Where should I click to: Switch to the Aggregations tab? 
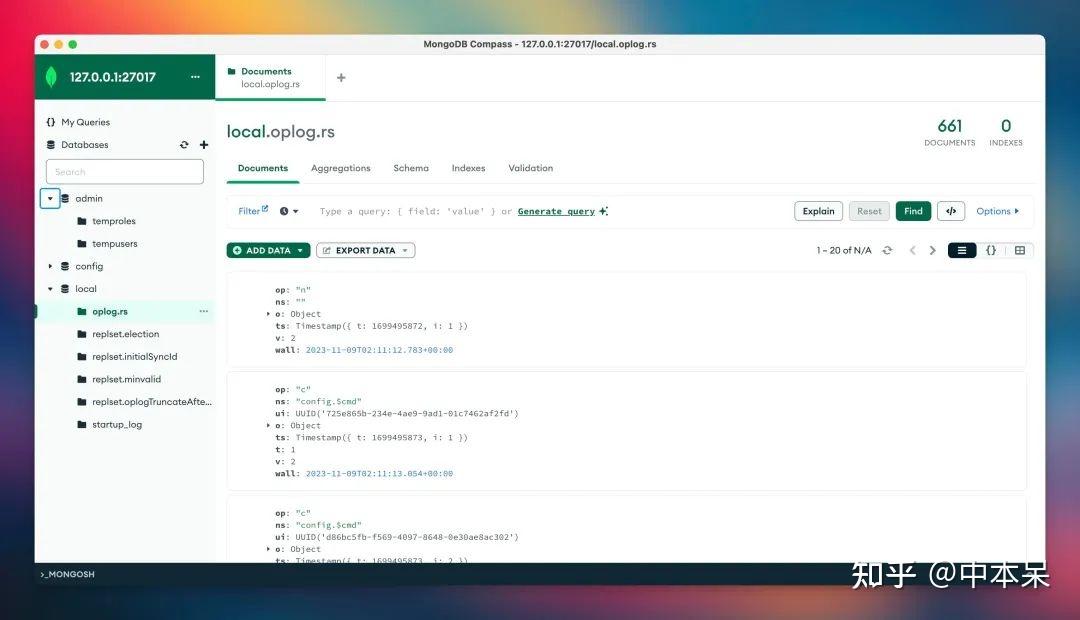pos(340,168)
